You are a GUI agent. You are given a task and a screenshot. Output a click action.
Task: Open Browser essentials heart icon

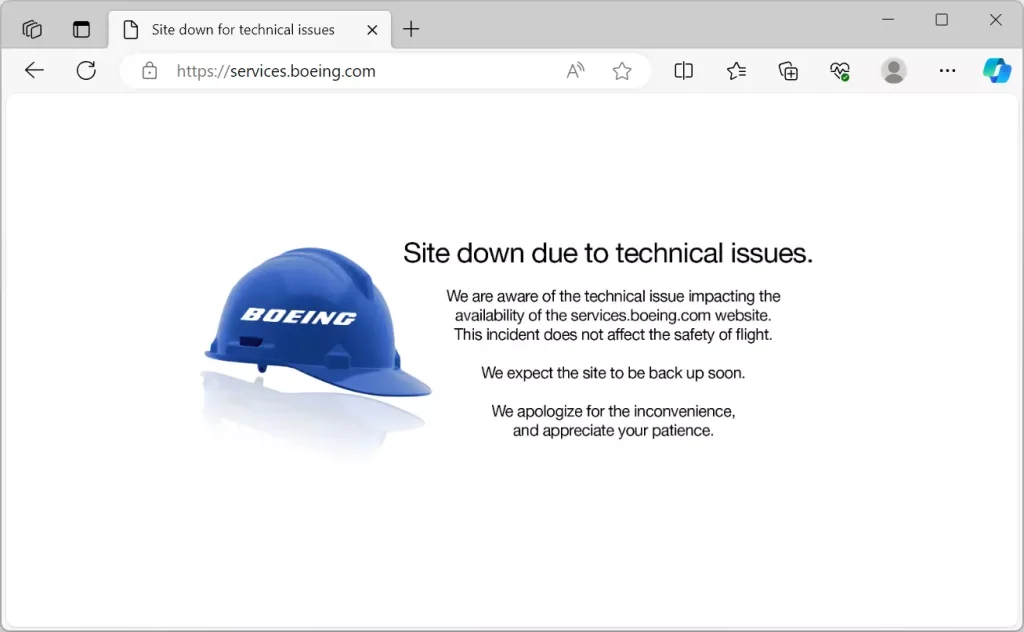point(840,71)
